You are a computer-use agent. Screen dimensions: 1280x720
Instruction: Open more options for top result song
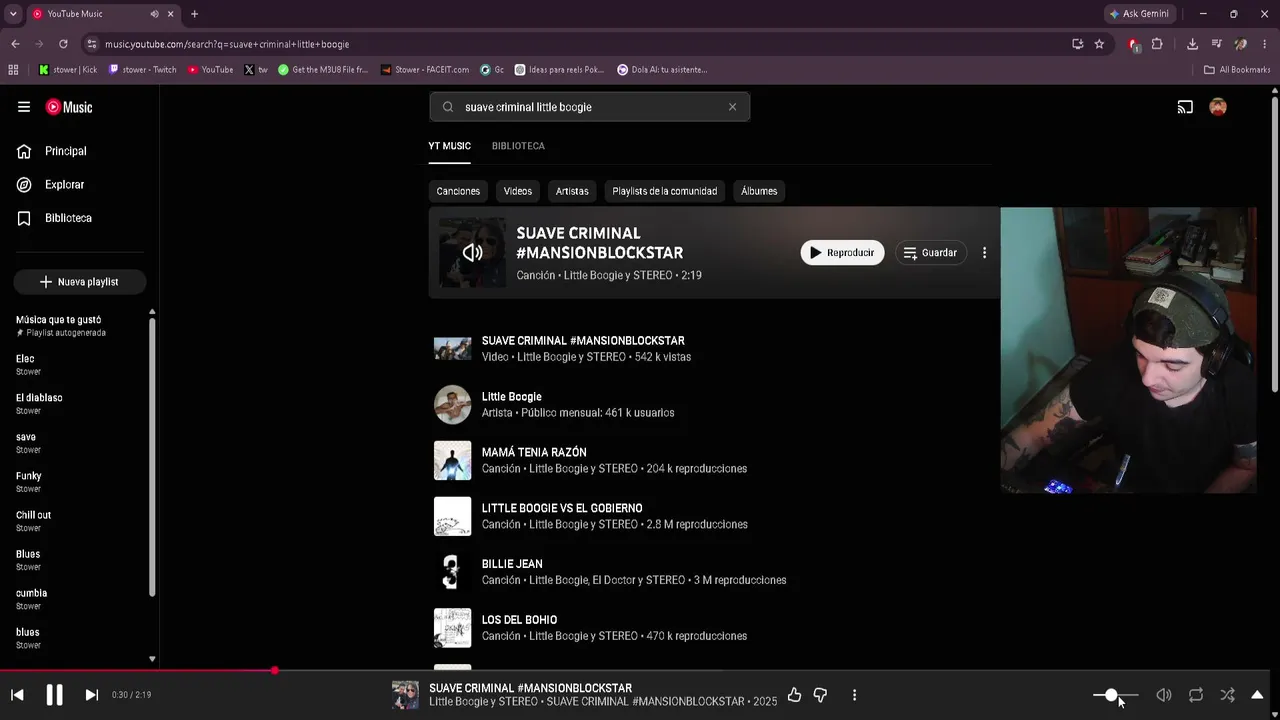(x=984, y=253)
